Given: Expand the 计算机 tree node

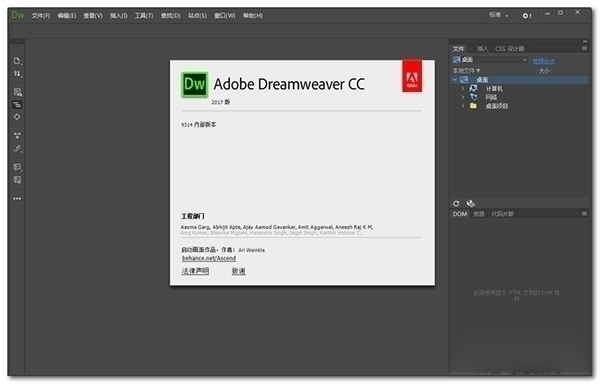Looking at the screenshot, I should (463, 89).
